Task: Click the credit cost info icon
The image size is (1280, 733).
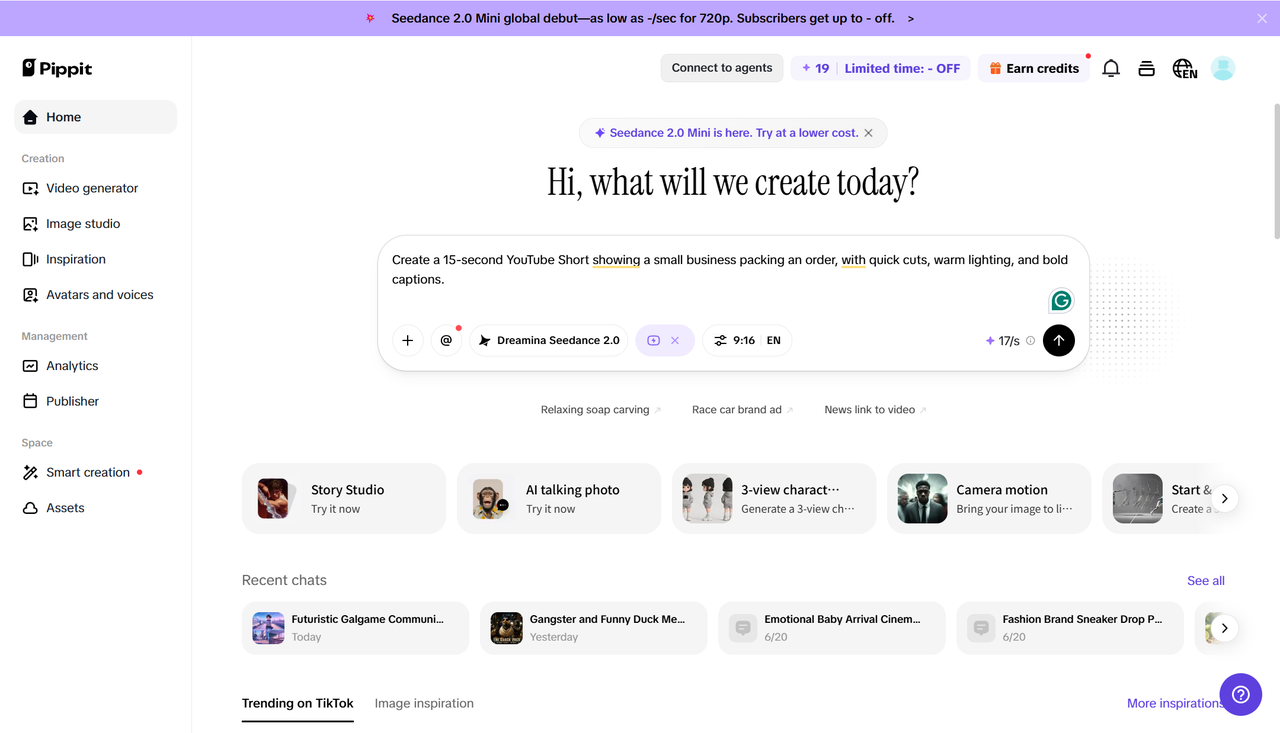Action: coord(1031,341)
